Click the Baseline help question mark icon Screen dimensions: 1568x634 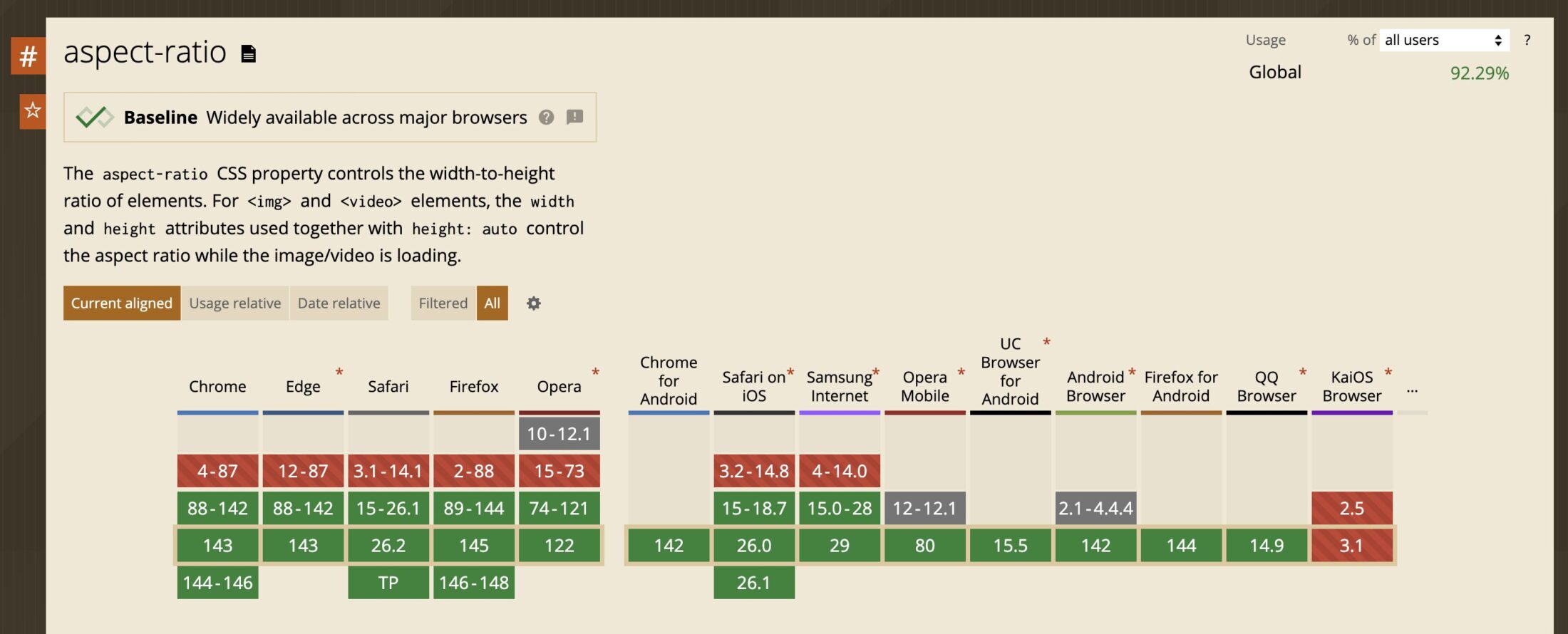click(x=546, y=118)
